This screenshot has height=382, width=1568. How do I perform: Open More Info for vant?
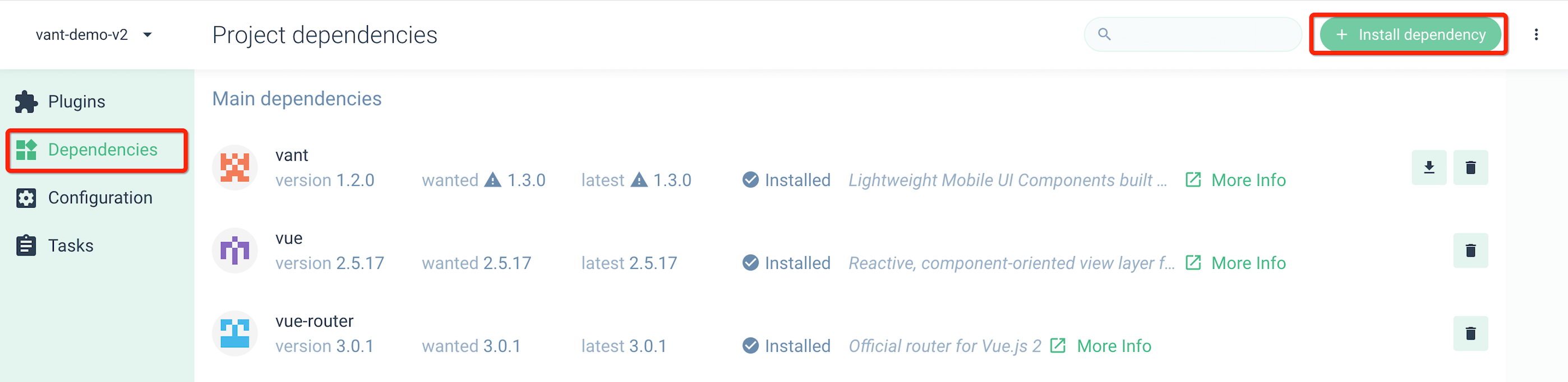pyautogui.click(x=1235, y=180)
